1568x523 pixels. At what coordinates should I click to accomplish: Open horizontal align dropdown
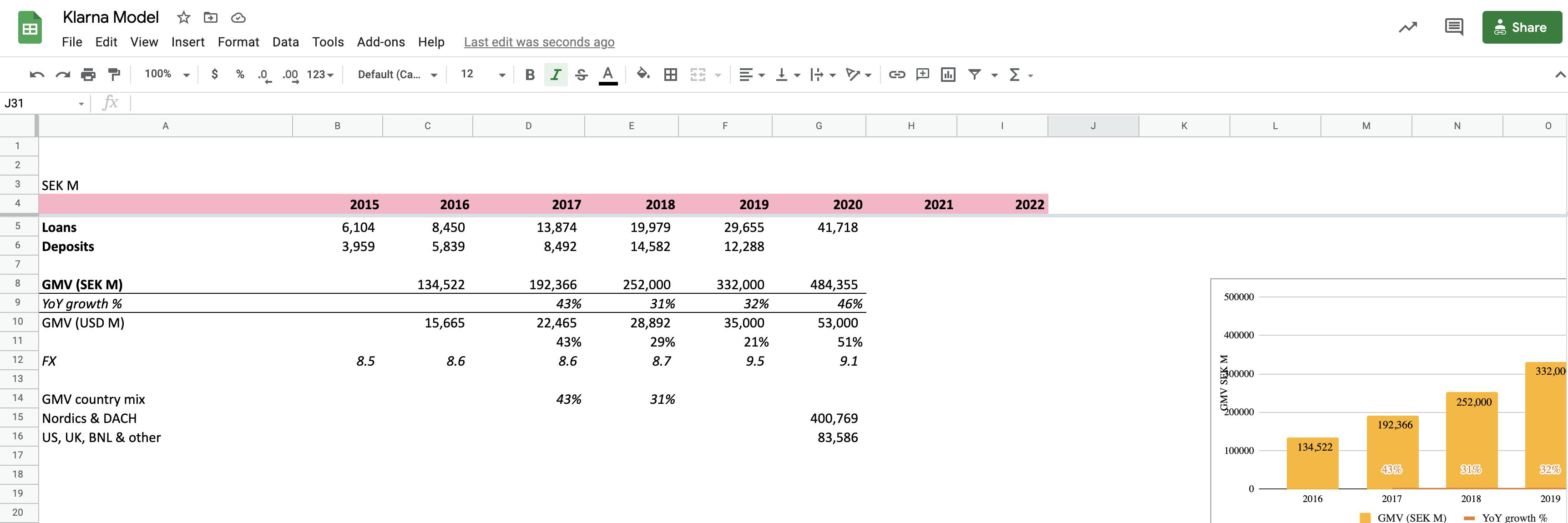752,75
